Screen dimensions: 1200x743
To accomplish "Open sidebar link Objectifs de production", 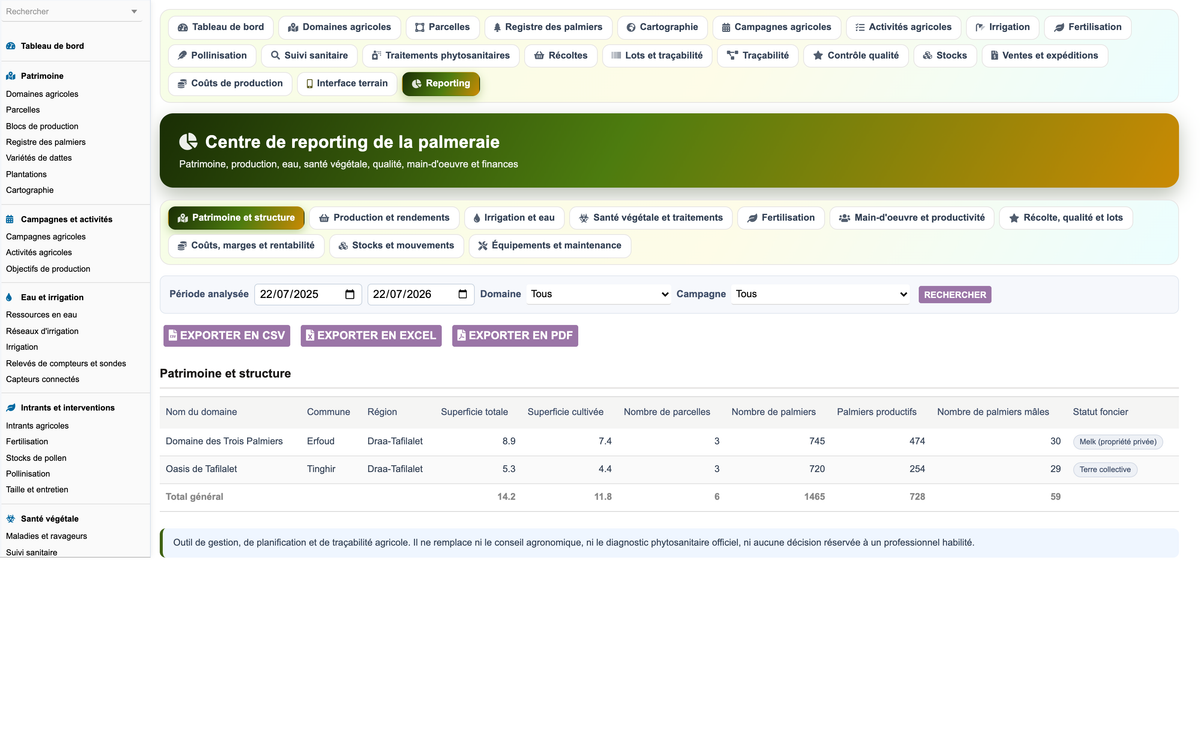I will point(48,269).
